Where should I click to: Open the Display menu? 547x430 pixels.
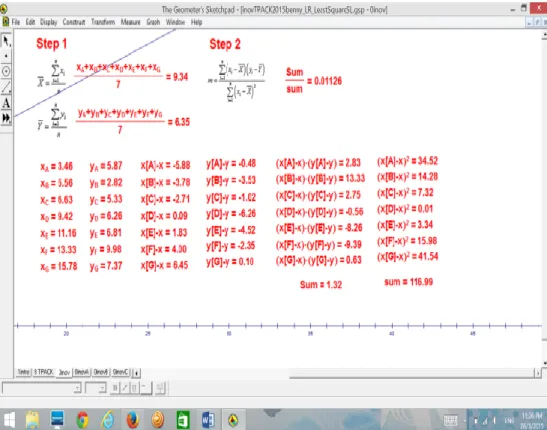[x=48, y=22]
